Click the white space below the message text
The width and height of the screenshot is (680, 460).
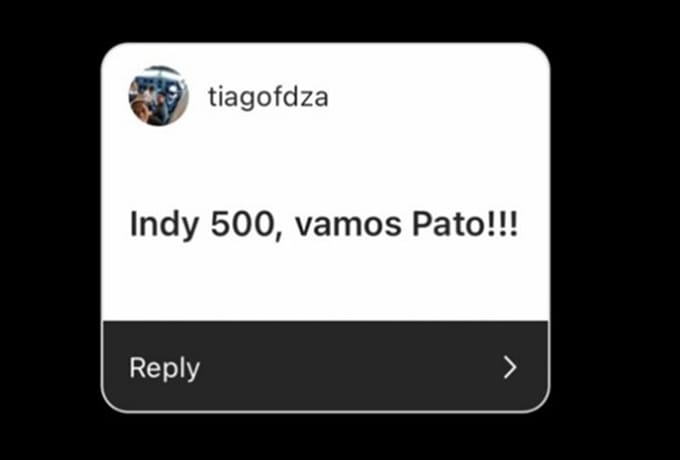coord(325,282)
